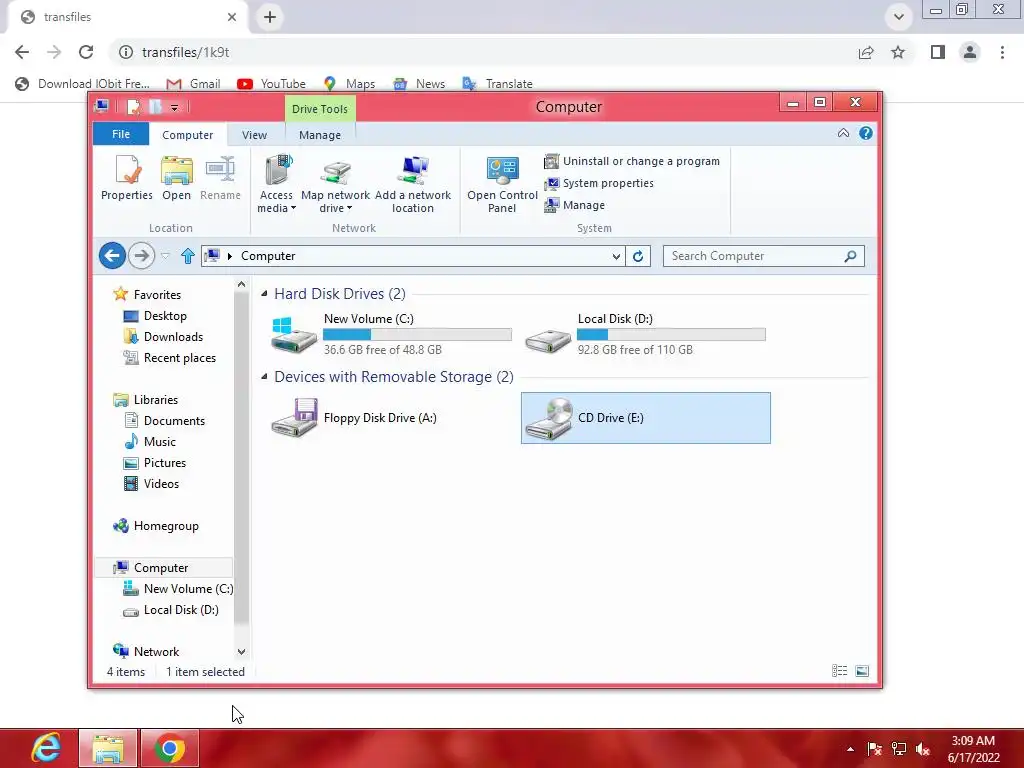The width and height of the screenshot is (1024, 768).
Task: Open Quick Access Toolbar customize dropdown
Action: click(x=174, y=107)
